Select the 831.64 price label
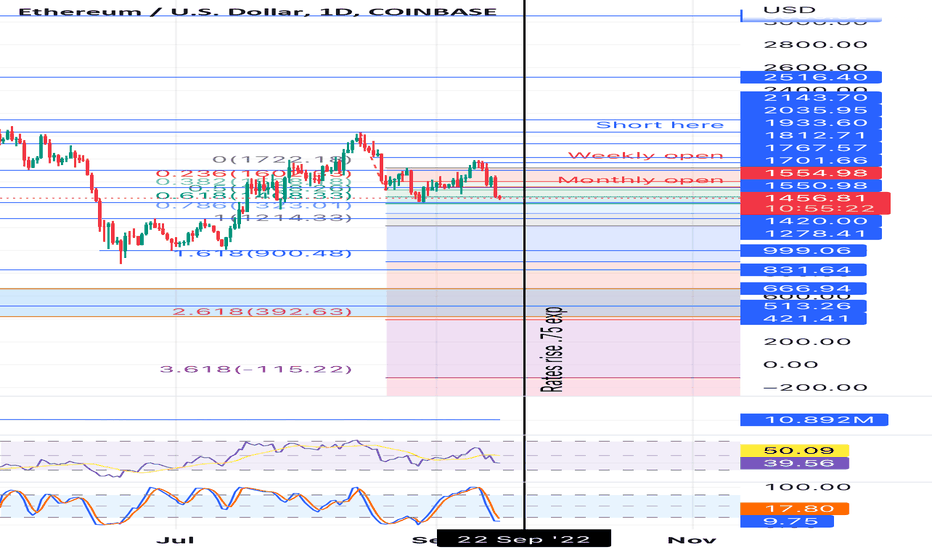This screenshot has width=932, height=550. (803, 270)
